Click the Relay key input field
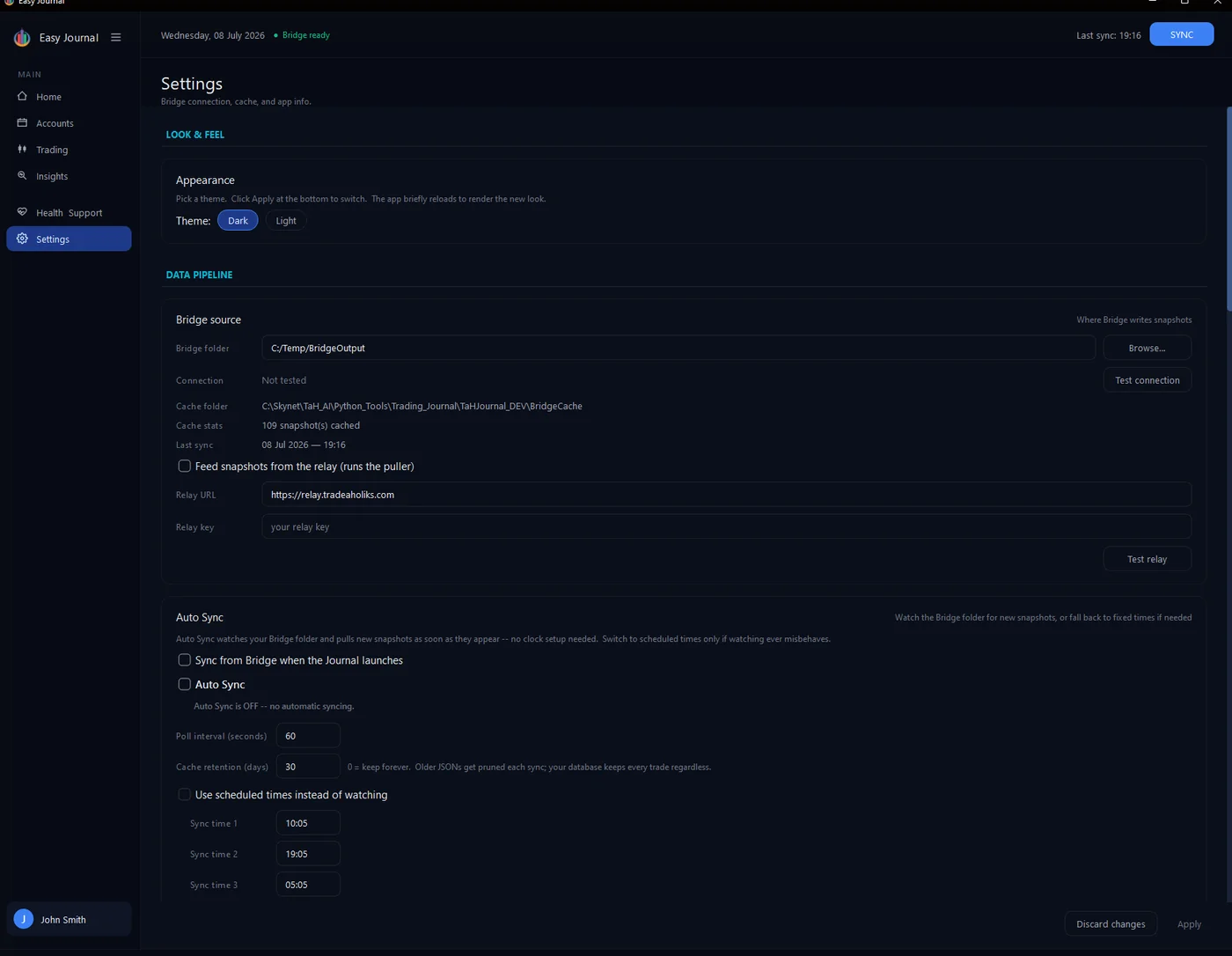The height and width of the screenshot is (956, 1232). [726, 526]
